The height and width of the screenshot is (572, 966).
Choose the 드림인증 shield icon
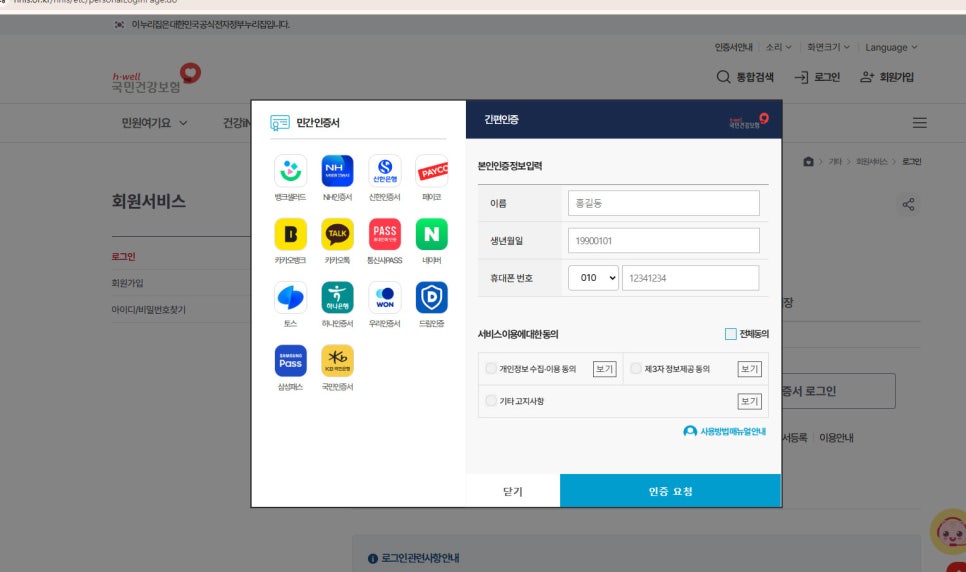(x=432, y=298)
